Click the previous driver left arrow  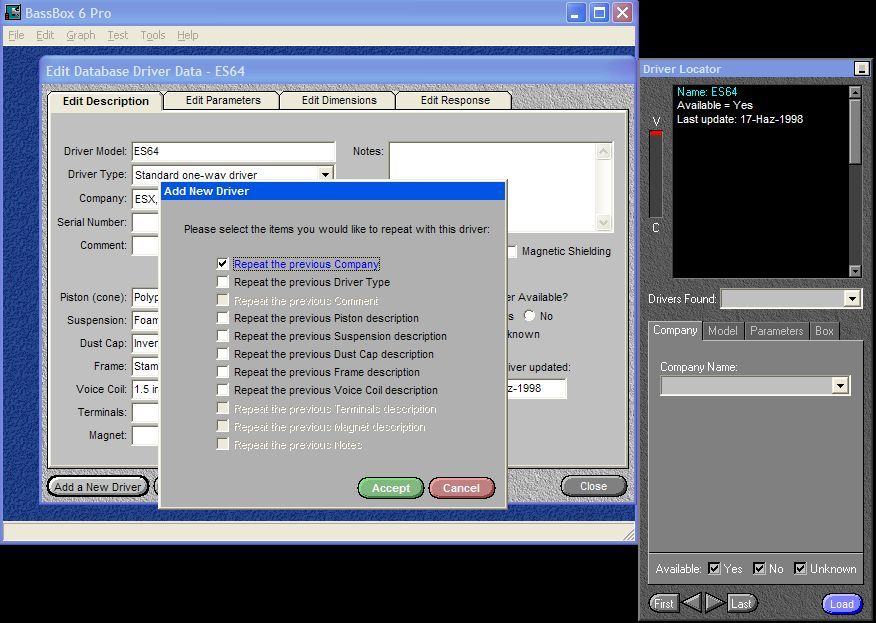click(692, 603)
